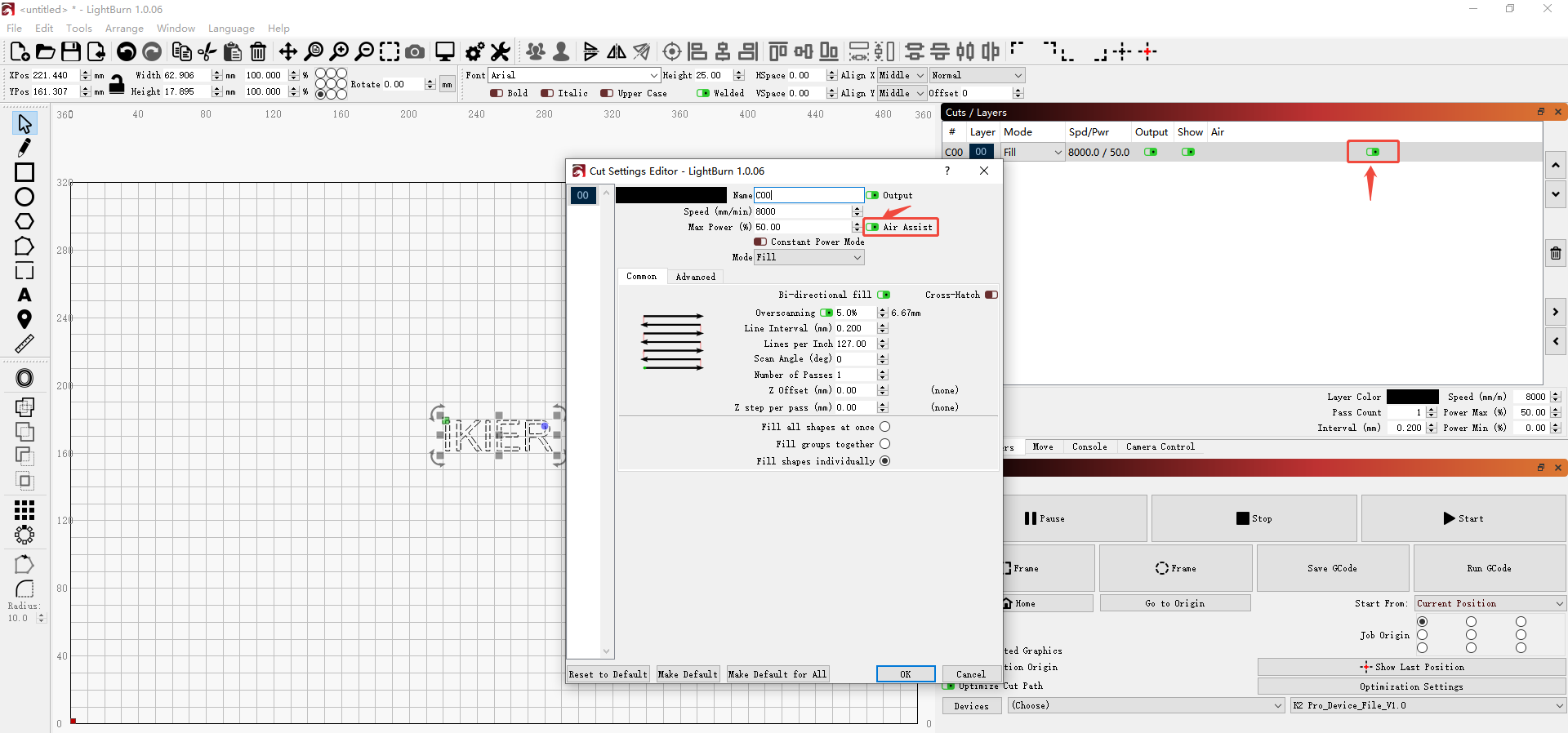
Task: Toggle Bi-directional fill switch
Action: (884, 295)
